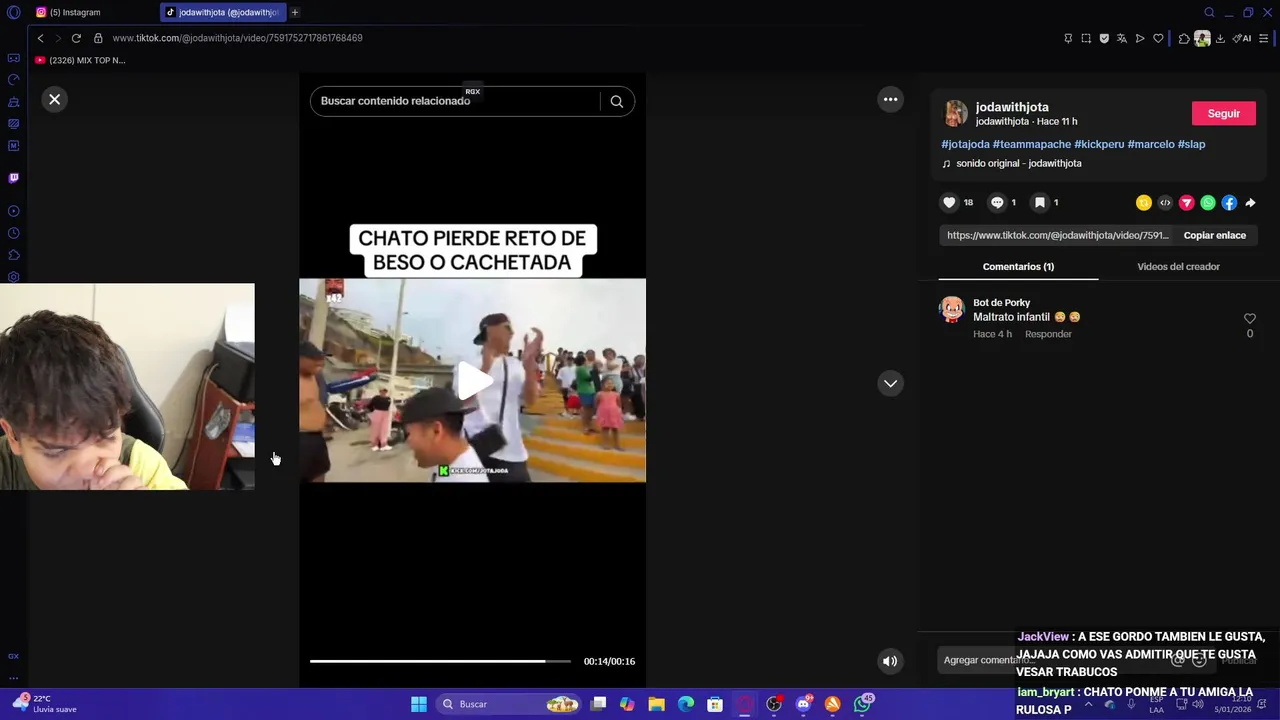Open WhatsApp from the taskbar

point(862,704)
